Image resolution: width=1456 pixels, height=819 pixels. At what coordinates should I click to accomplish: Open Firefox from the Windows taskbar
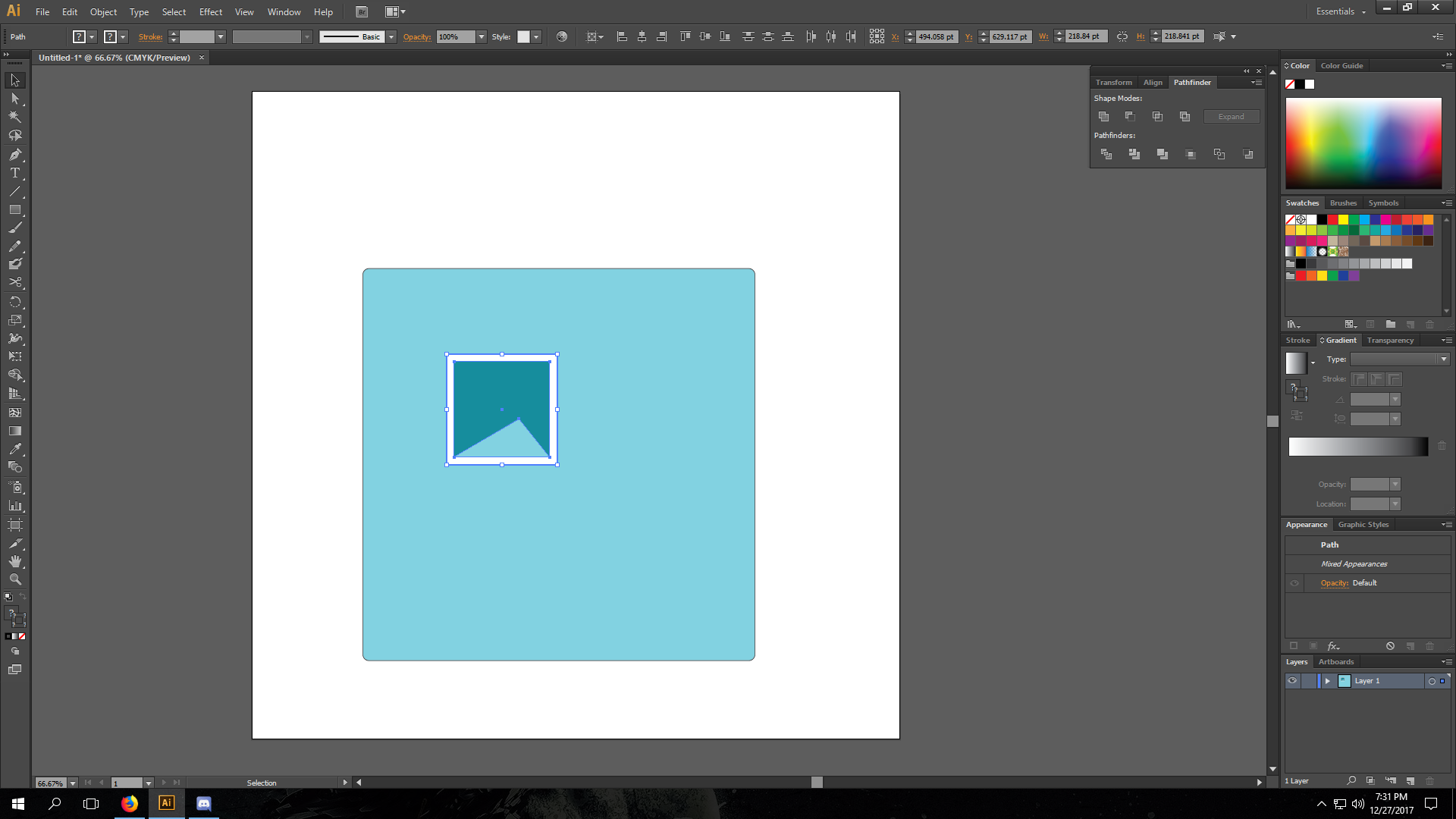tap(130, 804)
